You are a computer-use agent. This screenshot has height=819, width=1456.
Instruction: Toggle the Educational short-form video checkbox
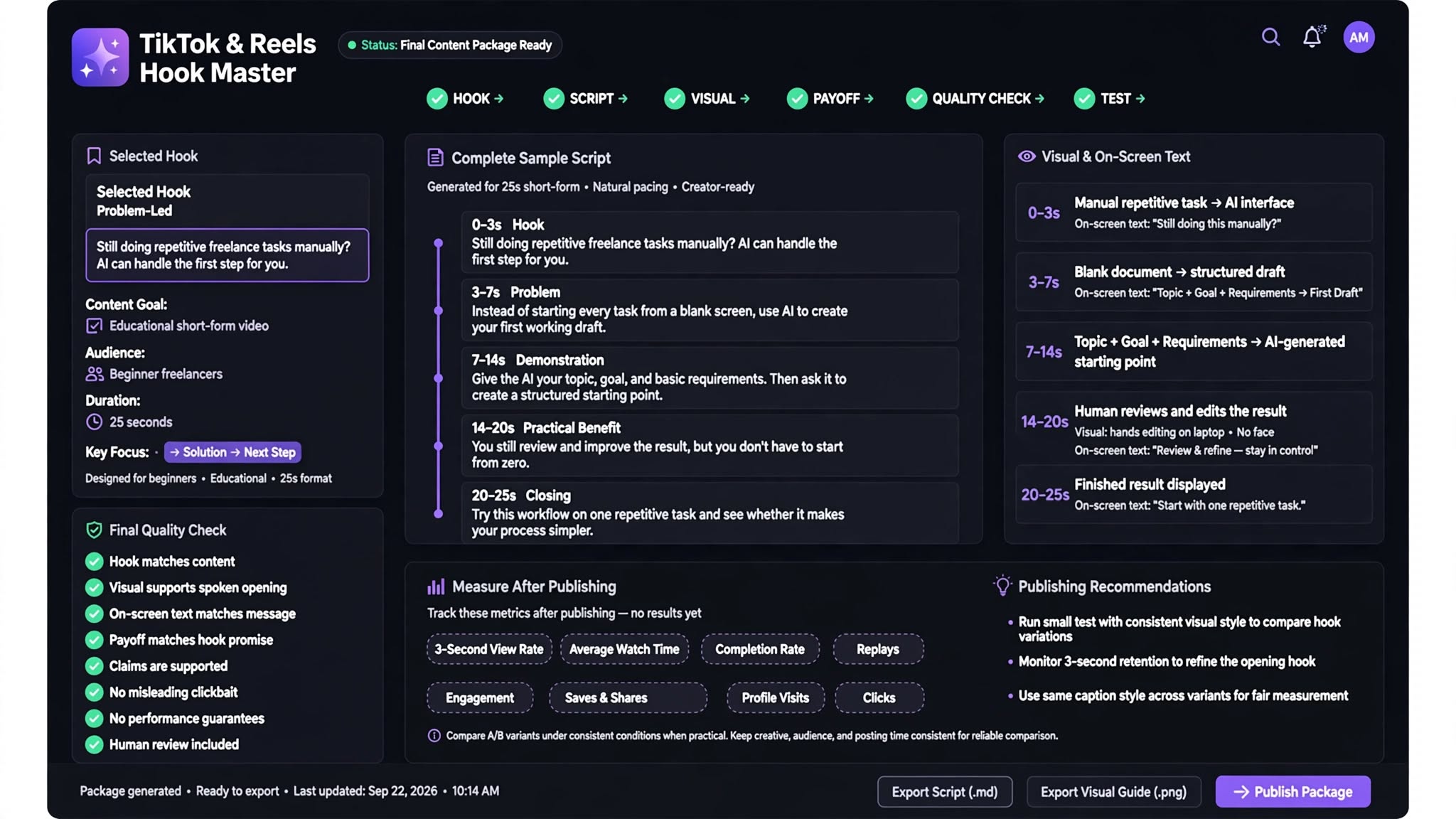94,326
